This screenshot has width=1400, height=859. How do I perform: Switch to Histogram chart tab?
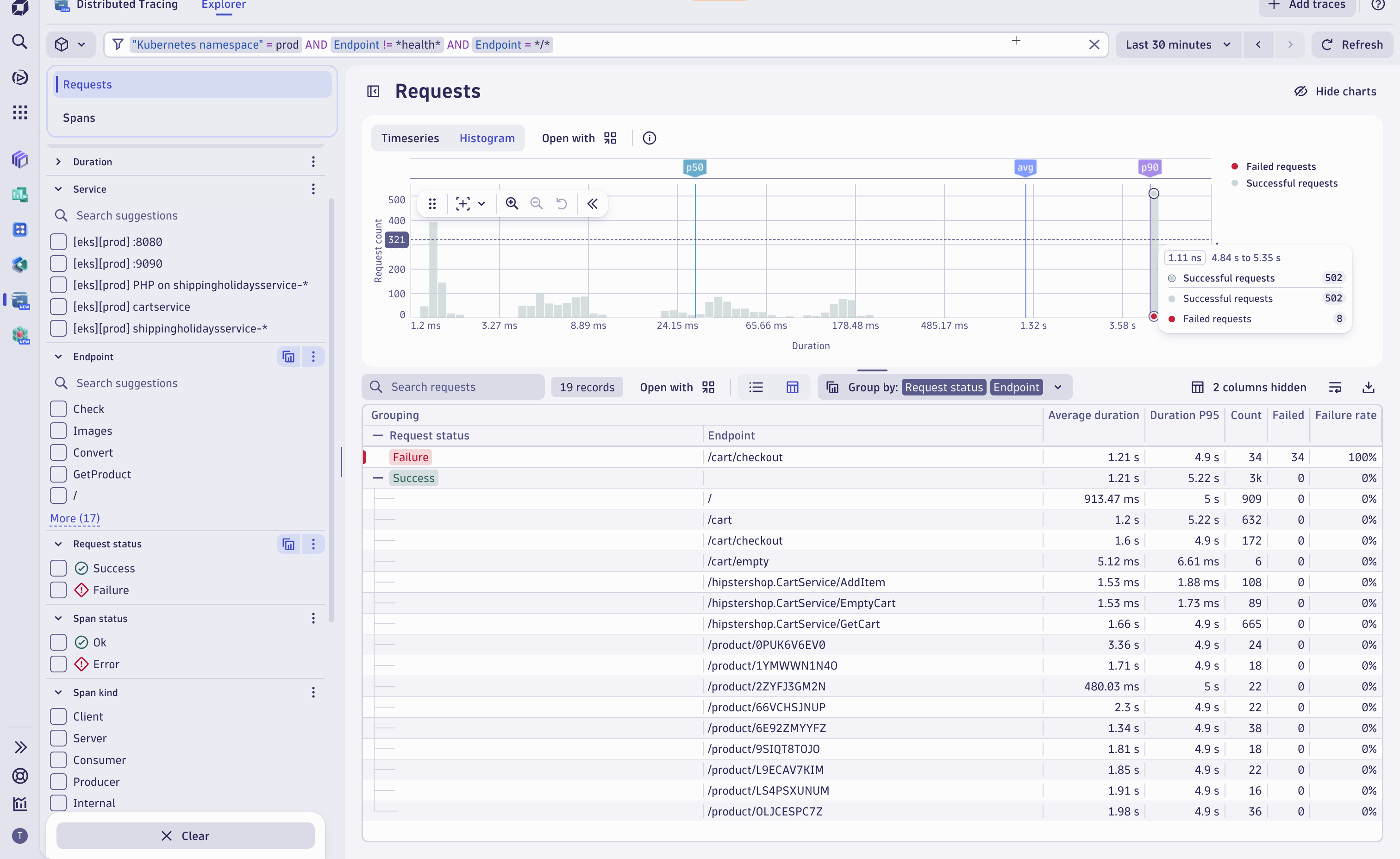point(487,138)
